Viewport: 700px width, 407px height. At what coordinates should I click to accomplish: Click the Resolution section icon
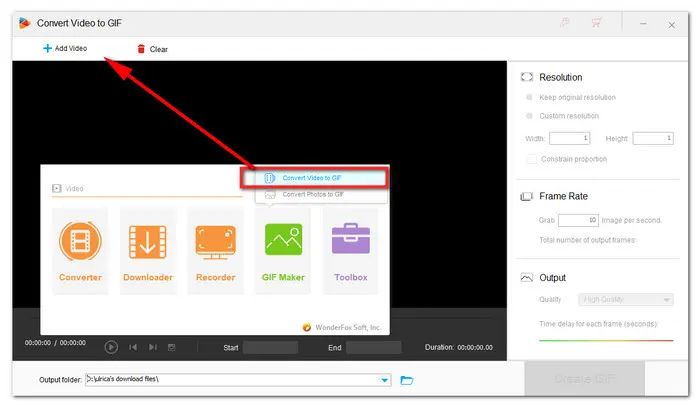(x=527, y=77)
